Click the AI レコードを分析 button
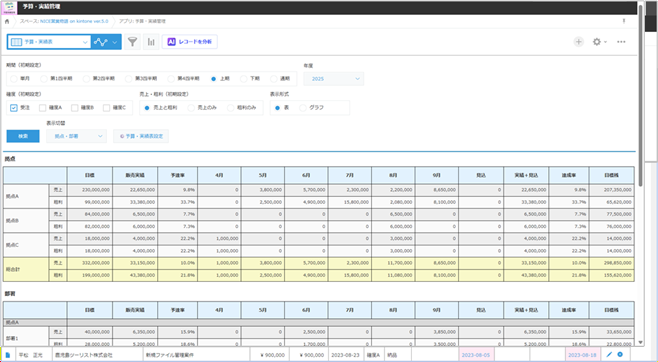Image resolution: width=658 pixels, height=362 pixels. (190, 42)
